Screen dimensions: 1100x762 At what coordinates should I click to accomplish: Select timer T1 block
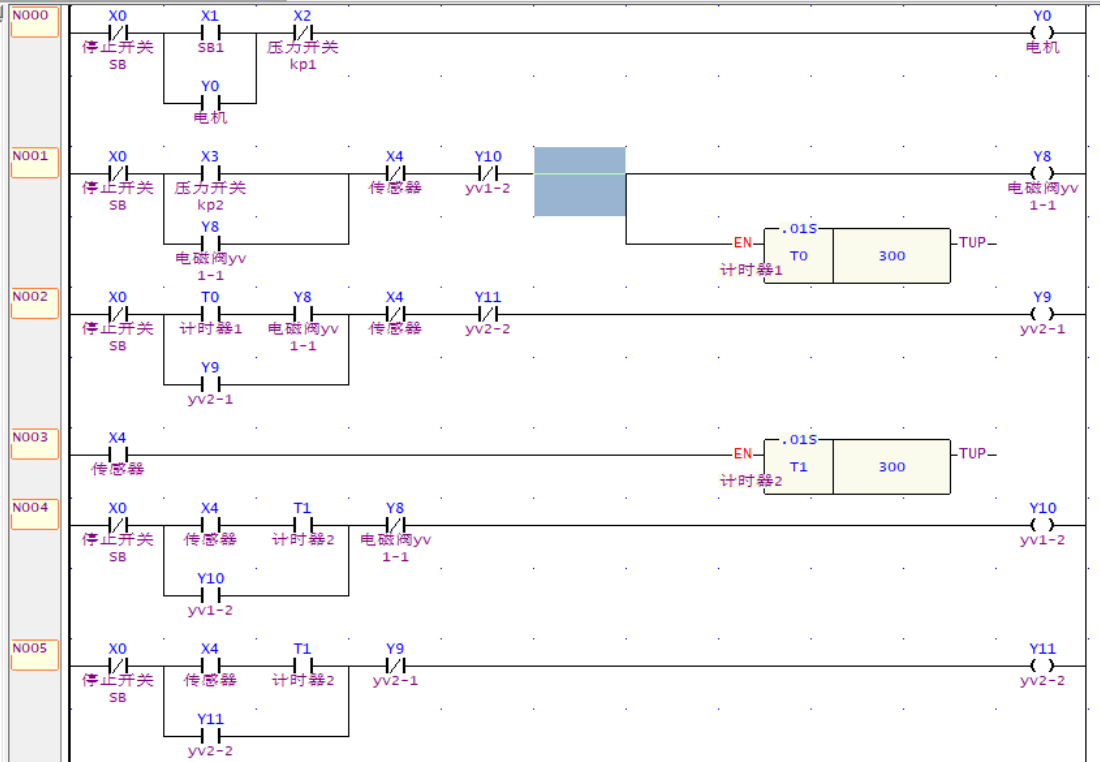857,467
